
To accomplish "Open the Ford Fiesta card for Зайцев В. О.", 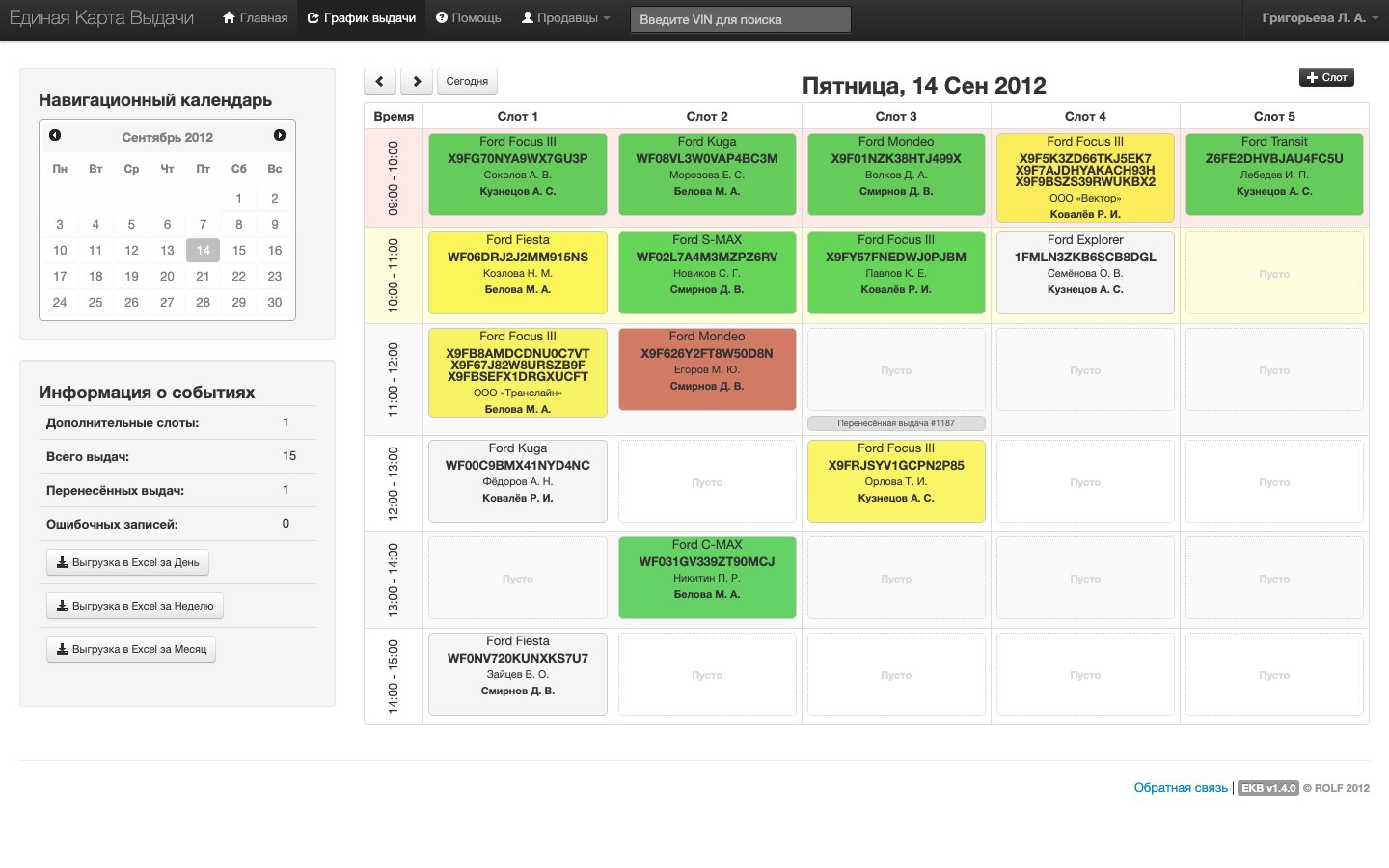I will (518, 674).
